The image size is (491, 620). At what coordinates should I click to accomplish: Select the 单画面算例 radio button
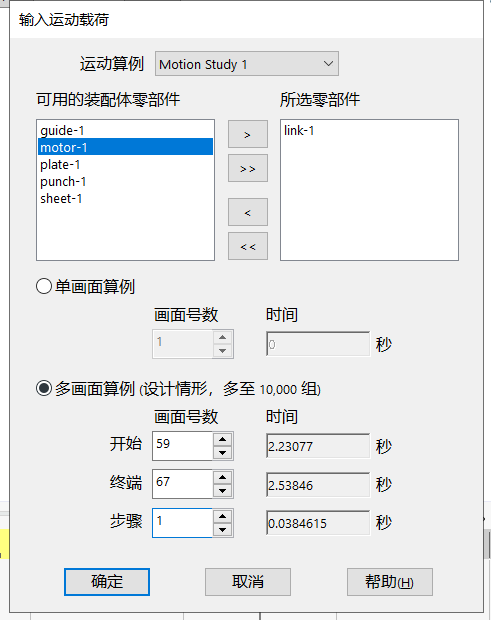pos(44,286)
